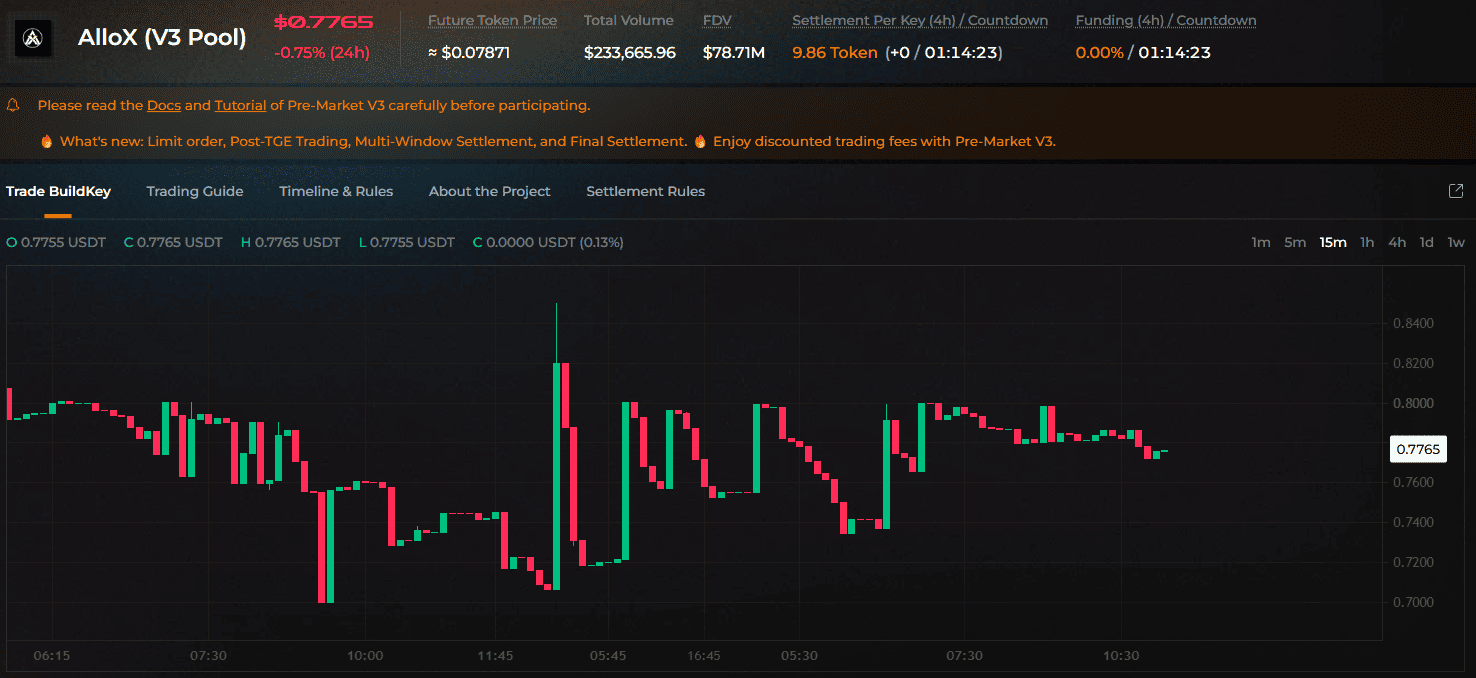
Task: Open the Settlement Rules tab
Action: pos(646,191)
